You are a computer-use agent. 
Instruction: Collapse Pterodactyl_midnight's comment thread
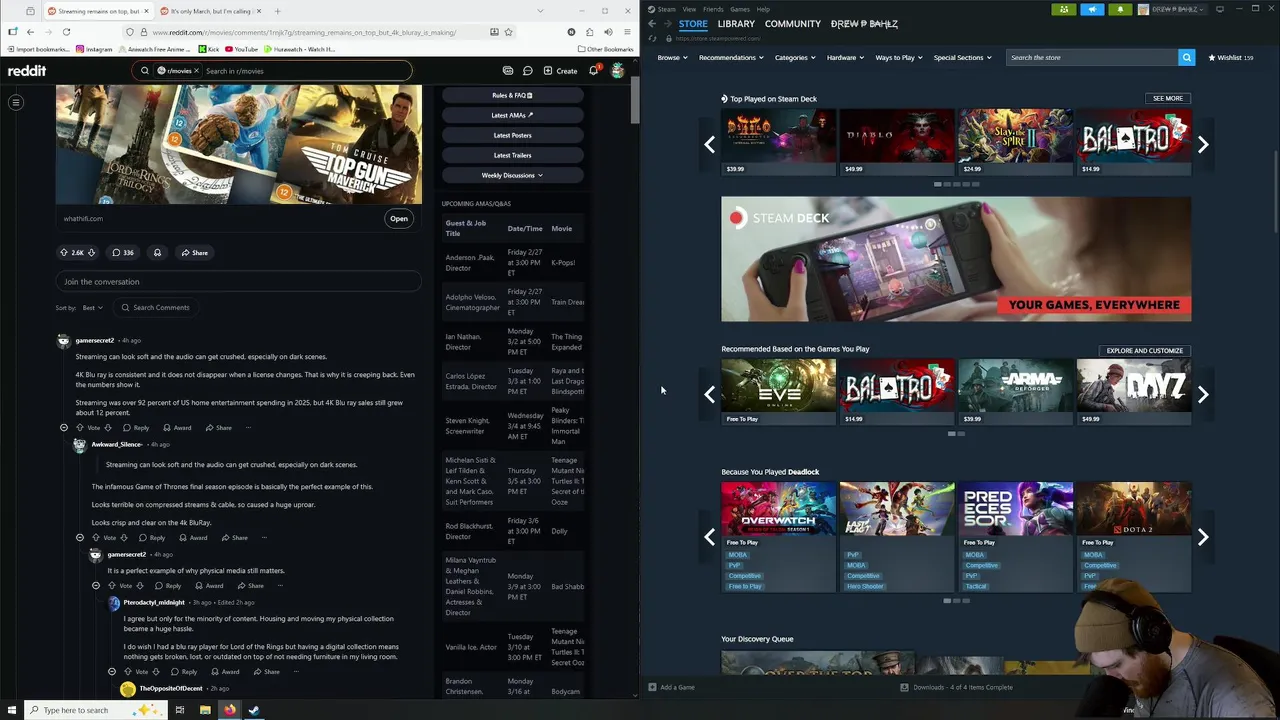pos(112,672)
